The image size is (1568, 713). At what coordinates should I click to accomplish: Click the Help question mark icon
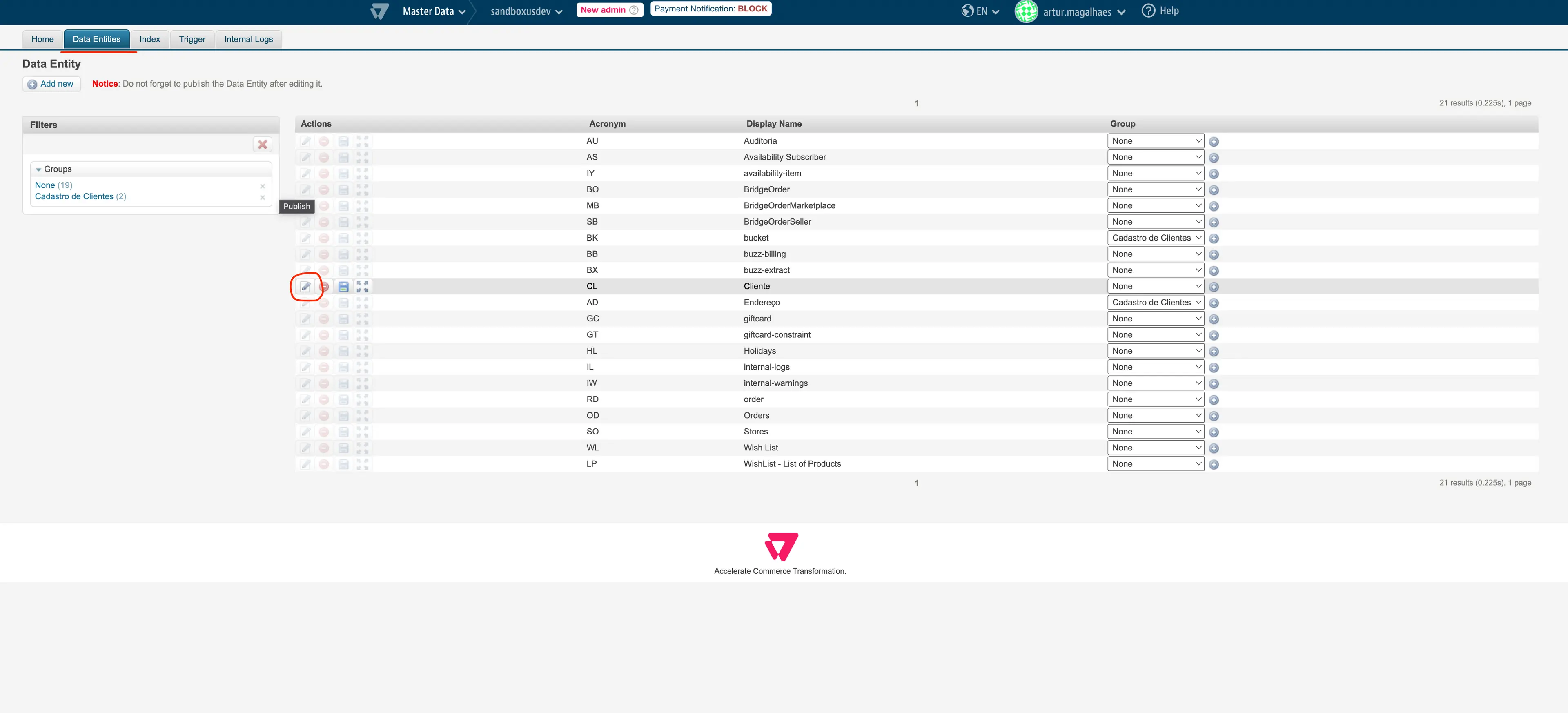(1148, 11)
